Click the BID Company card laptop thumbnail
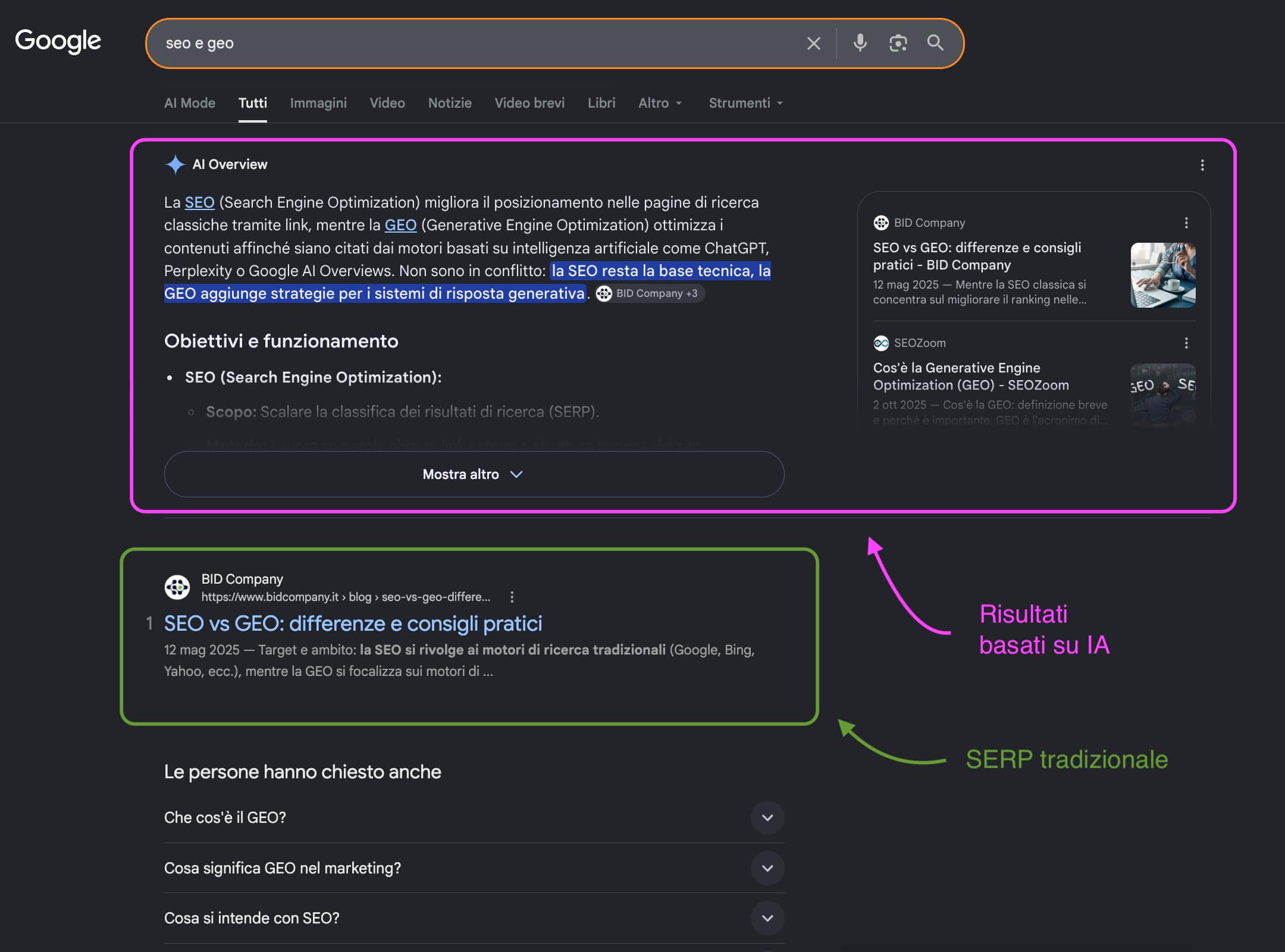This screenshot has width=1285, height=952. (1163, 275)
